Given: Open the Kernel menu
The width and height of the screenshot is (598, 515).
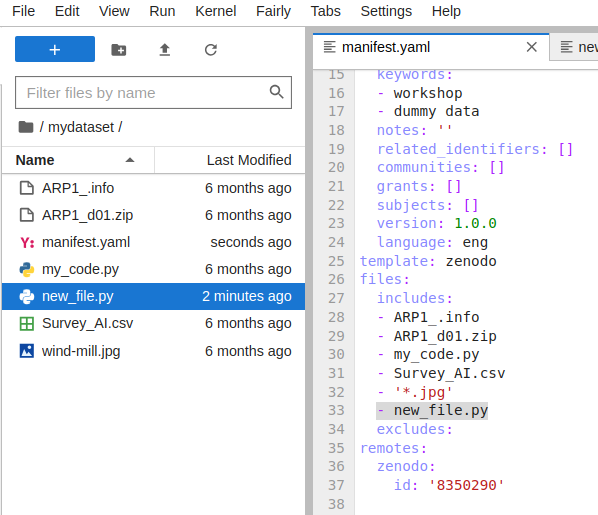Looking at the screenshot, I should (x=215, y=11).
